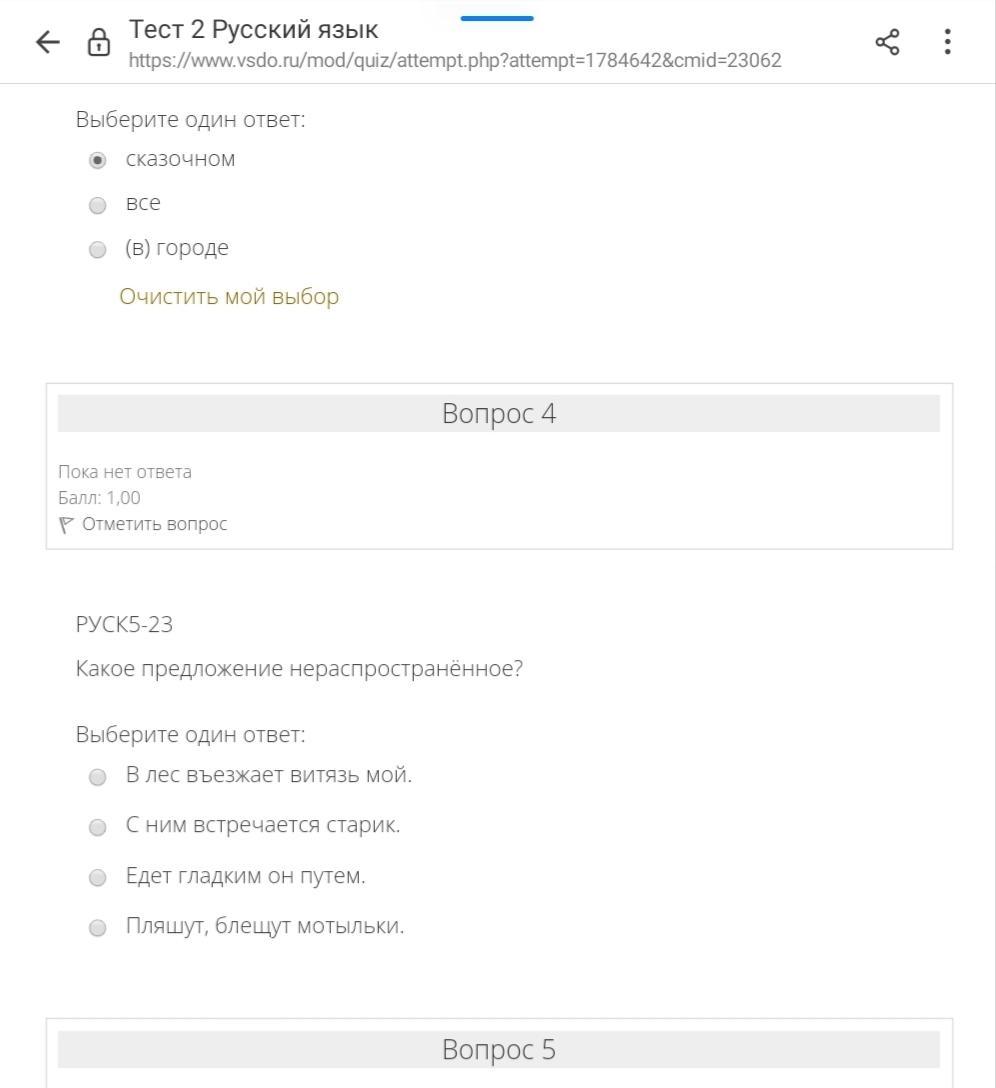Click the lock site-security icon

[x=98, y=43]
